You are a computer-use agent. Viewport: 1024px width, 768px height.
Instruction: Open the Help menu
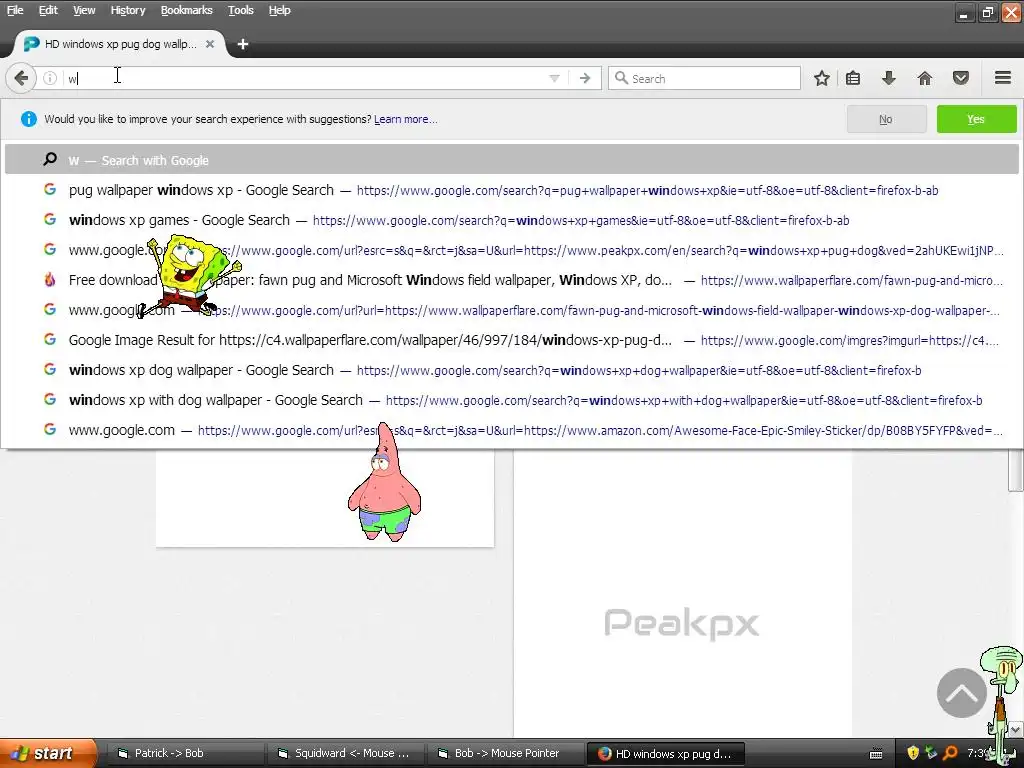[279, 10]
